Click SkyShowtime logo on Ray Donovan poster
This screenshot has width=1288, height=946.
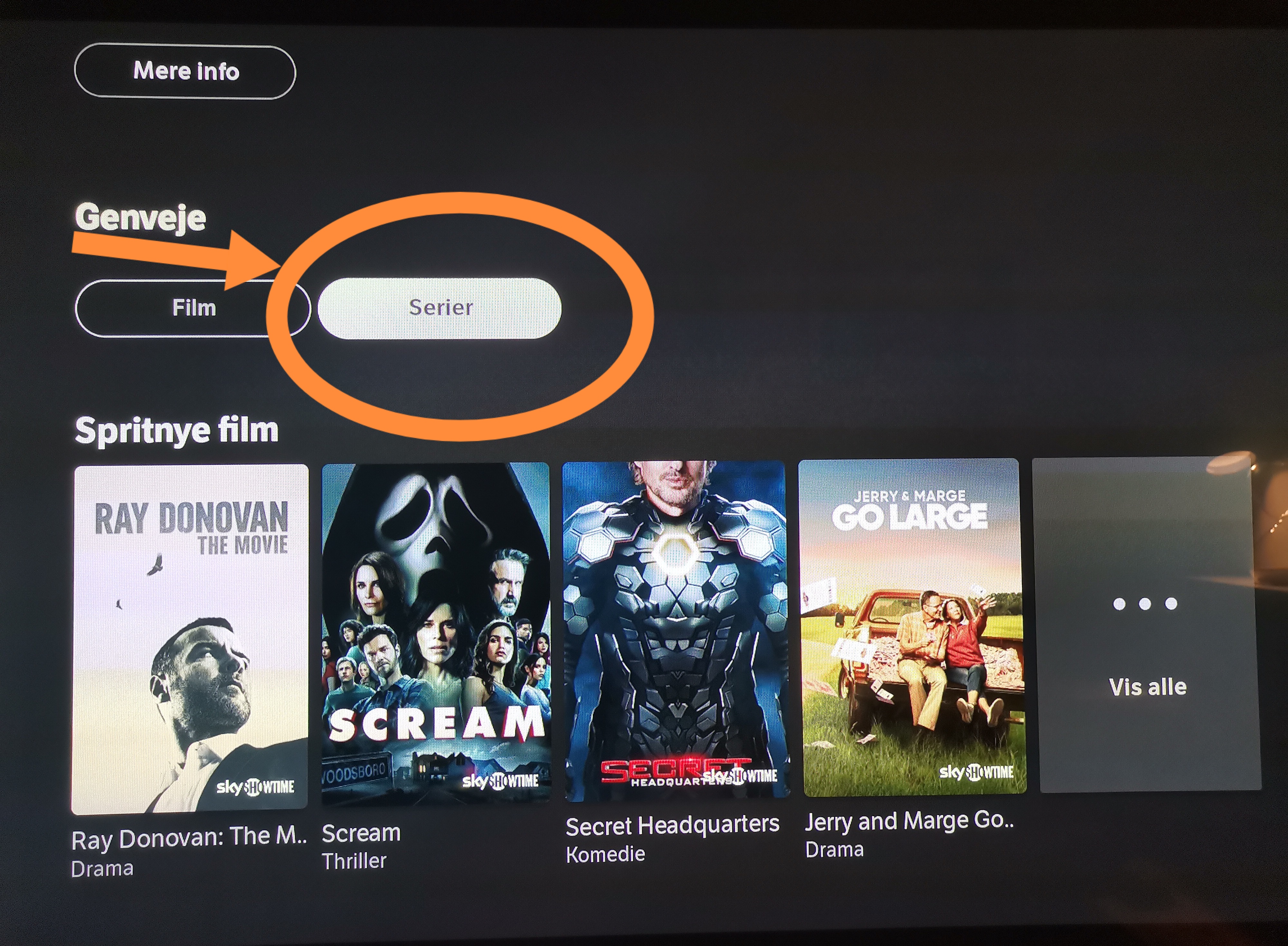click(x=255, y=787)
